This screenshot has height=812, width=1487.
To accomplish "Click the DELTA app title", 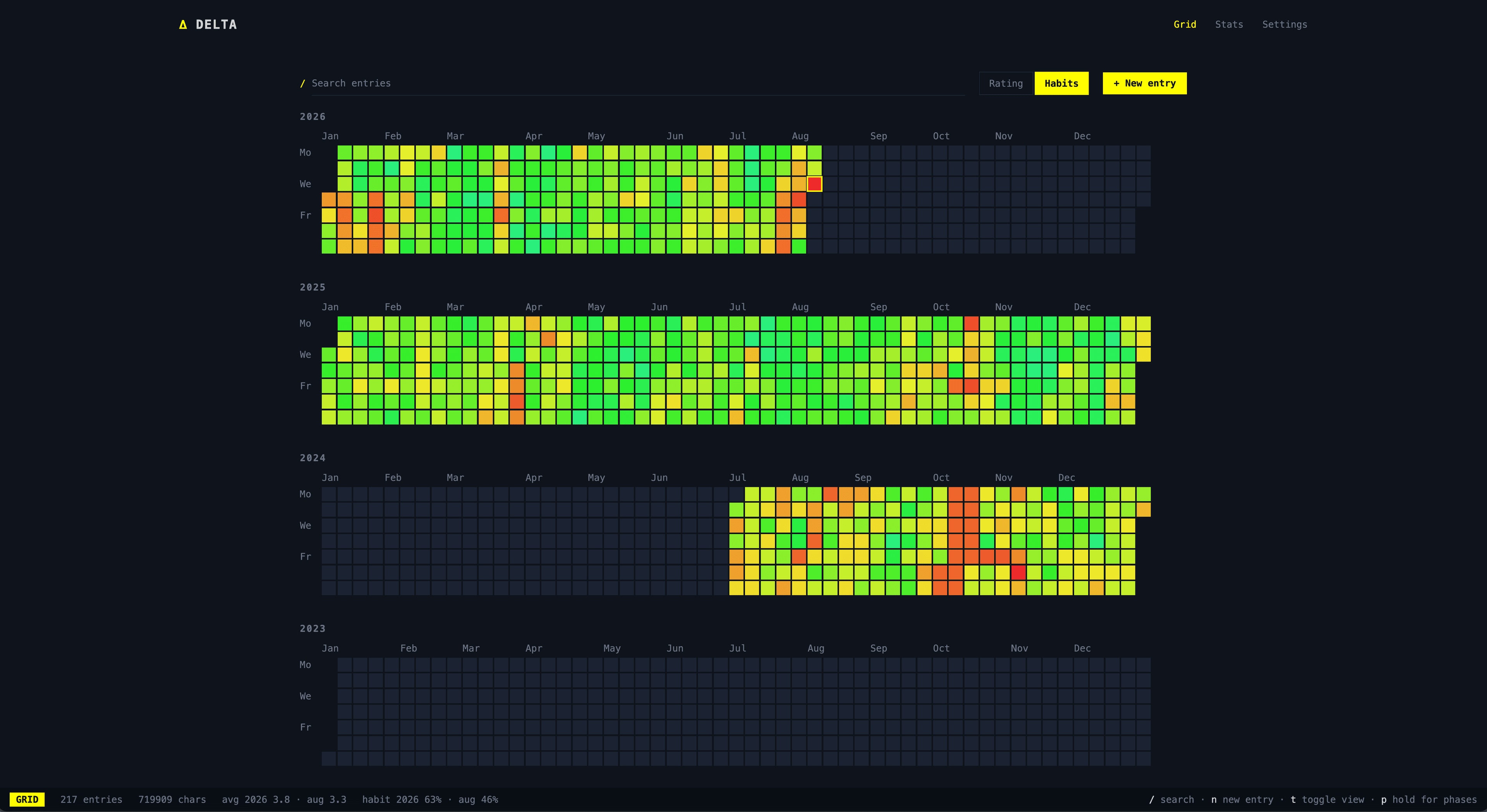I will click(x=216, y=24).
